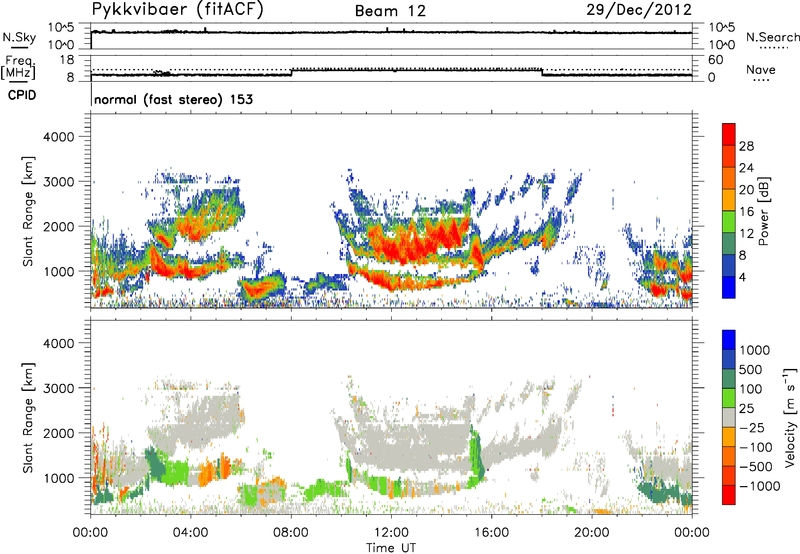Click the '04:00' time axis tick label
The height and width of the screenshot is (554, 800).
[190, 533]
